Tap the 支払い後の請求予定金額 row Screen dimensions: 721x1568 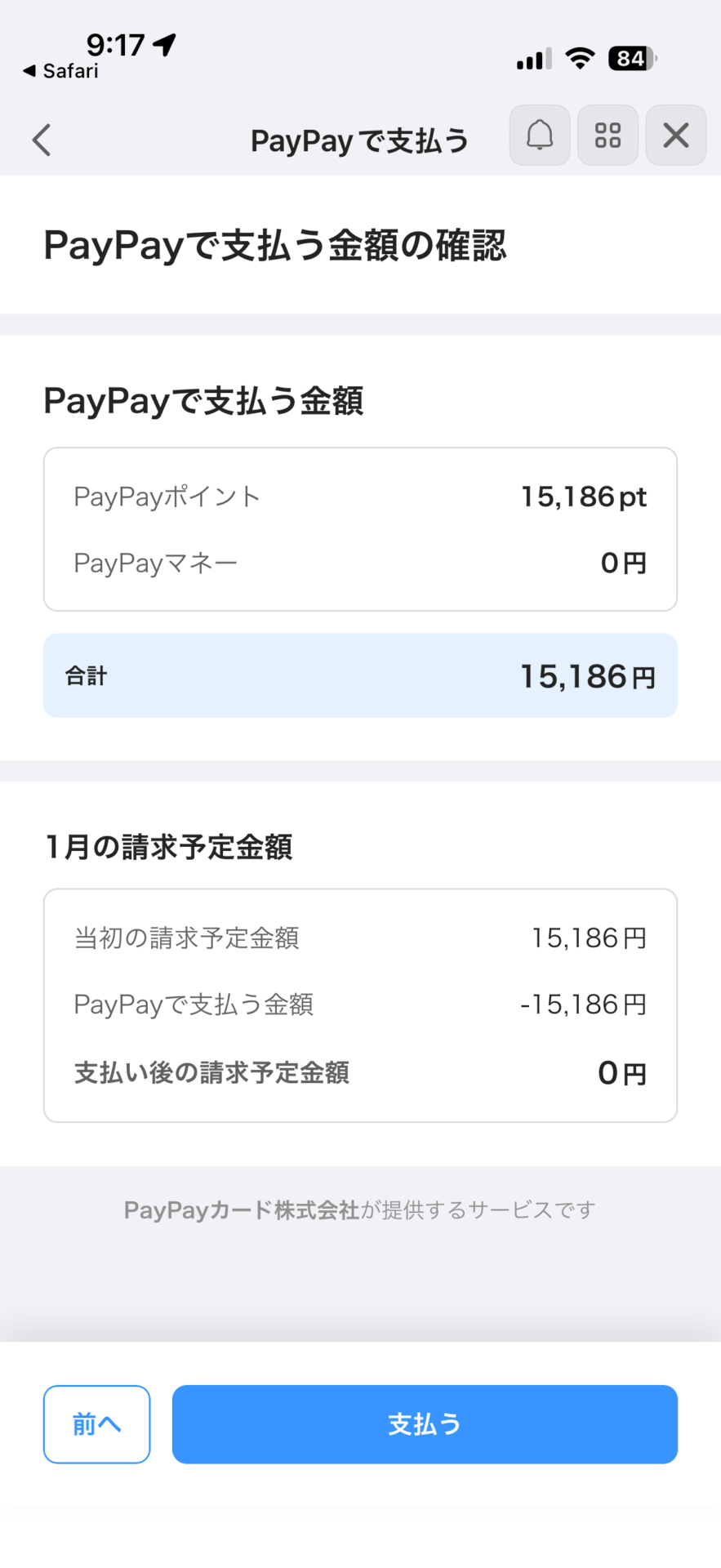tap(360, 1072)
